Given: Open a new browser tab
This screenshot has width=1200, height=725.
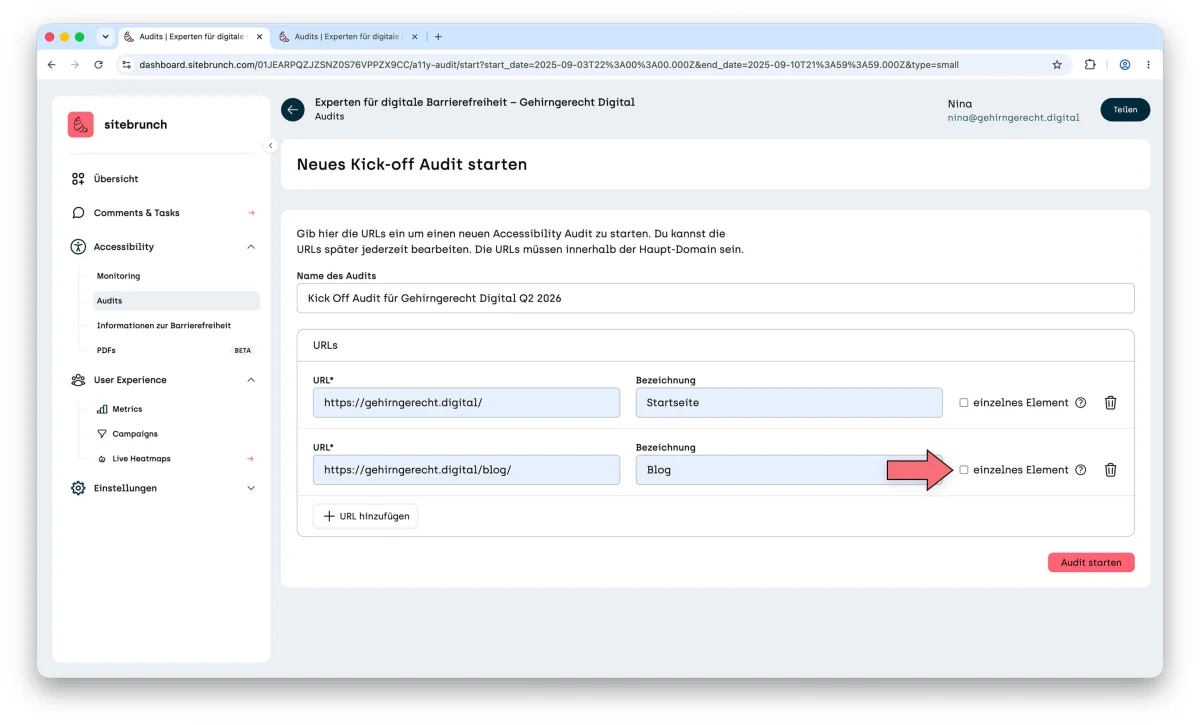Looking at the screenshot, I should coord(438,37).
